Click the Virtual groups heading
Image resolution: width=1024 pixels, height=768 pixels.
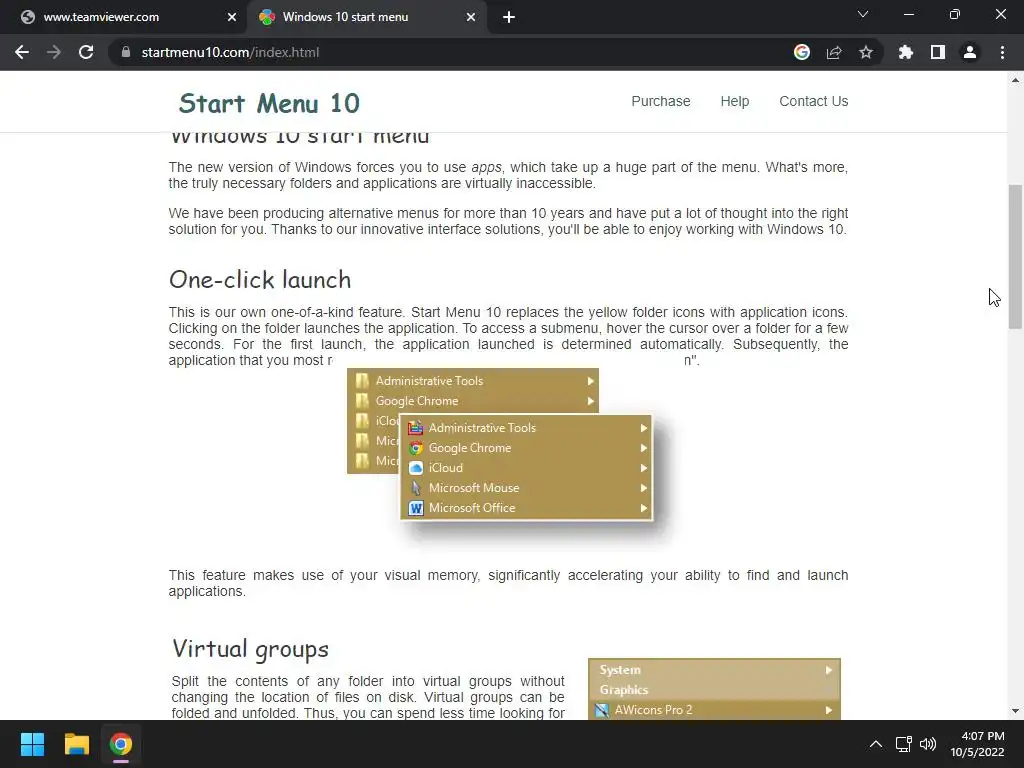(x=251, y=649)
